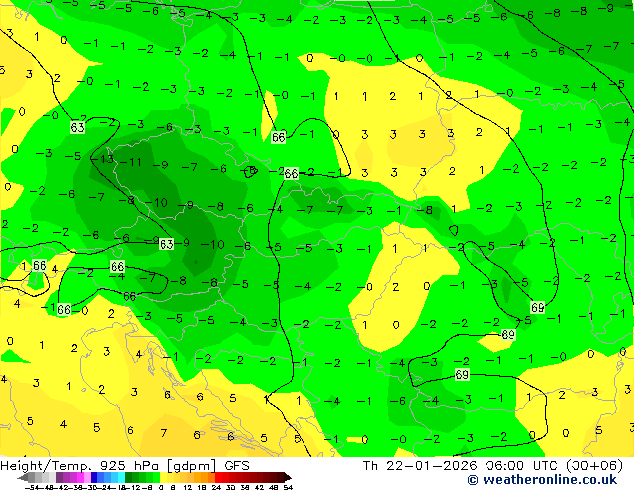Open the weatheronline.co.uk copyright link
This screenshot has height=490, width=634.
click(542, 480)
